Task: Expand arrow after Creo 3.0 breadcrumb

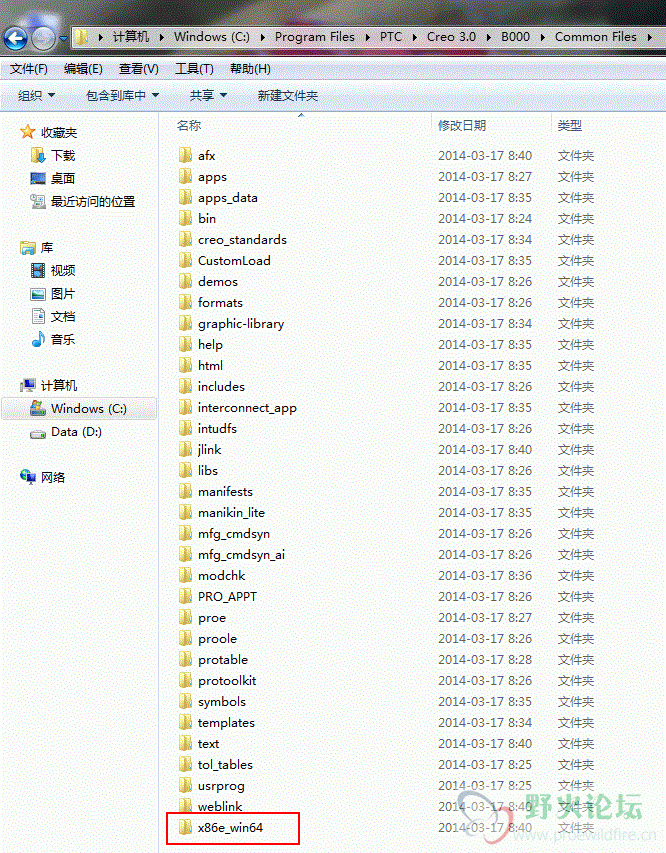Action: 489,37
